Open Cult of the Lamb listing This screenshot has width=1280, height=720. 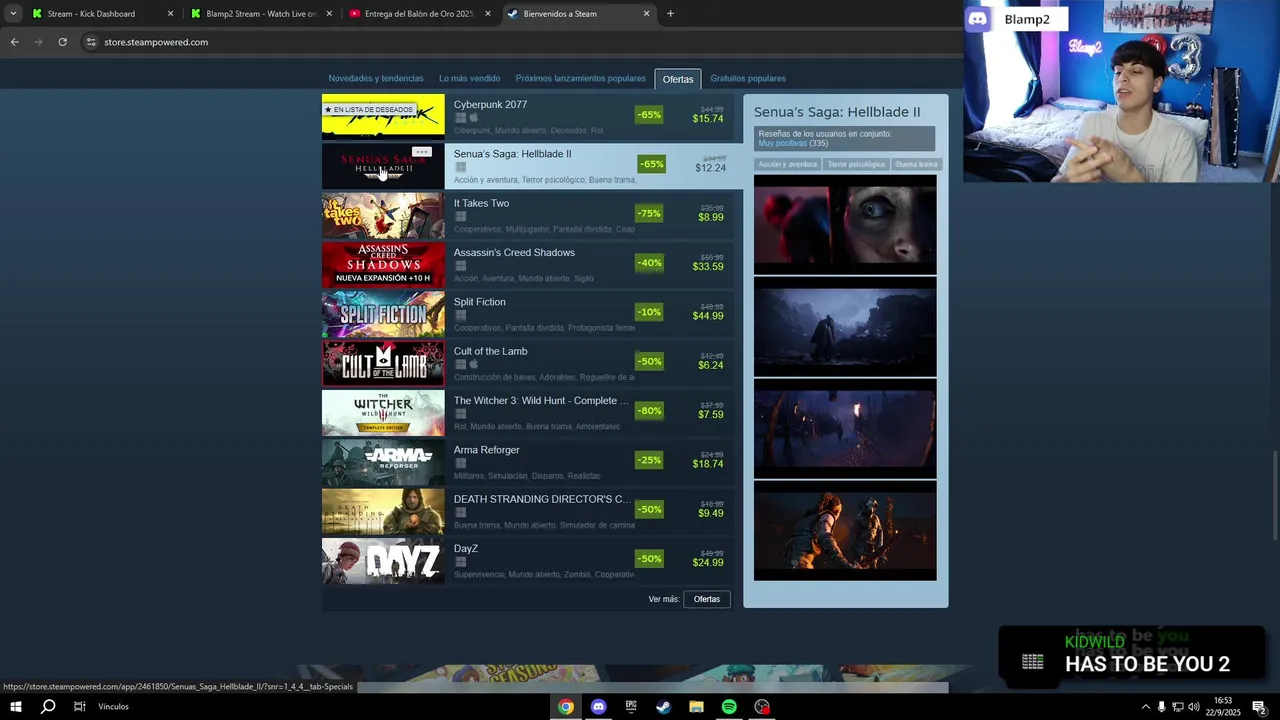pyautogui.click(x=527, y=364)
